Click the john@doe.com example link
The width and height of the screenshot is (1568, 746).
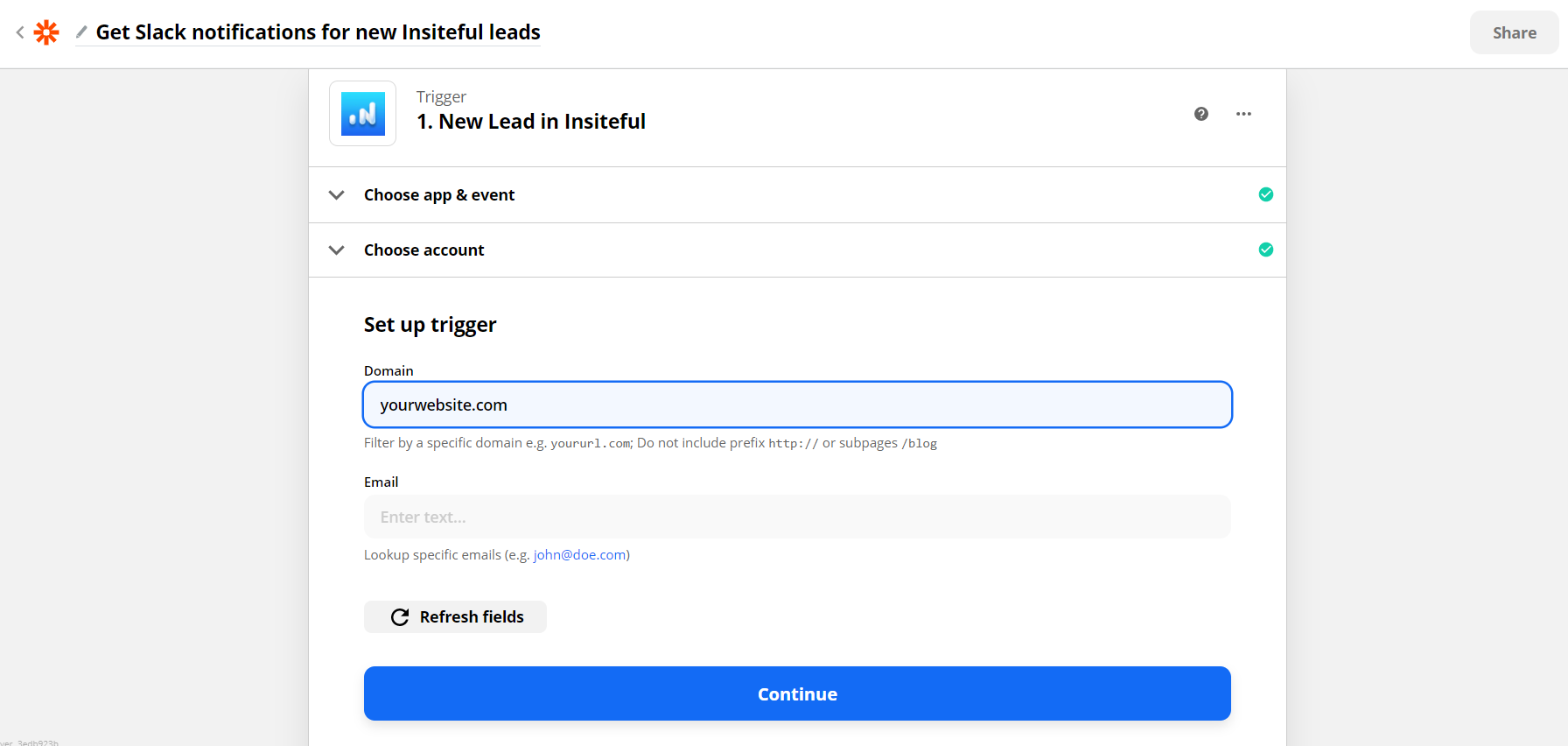[x=579, y=554]
